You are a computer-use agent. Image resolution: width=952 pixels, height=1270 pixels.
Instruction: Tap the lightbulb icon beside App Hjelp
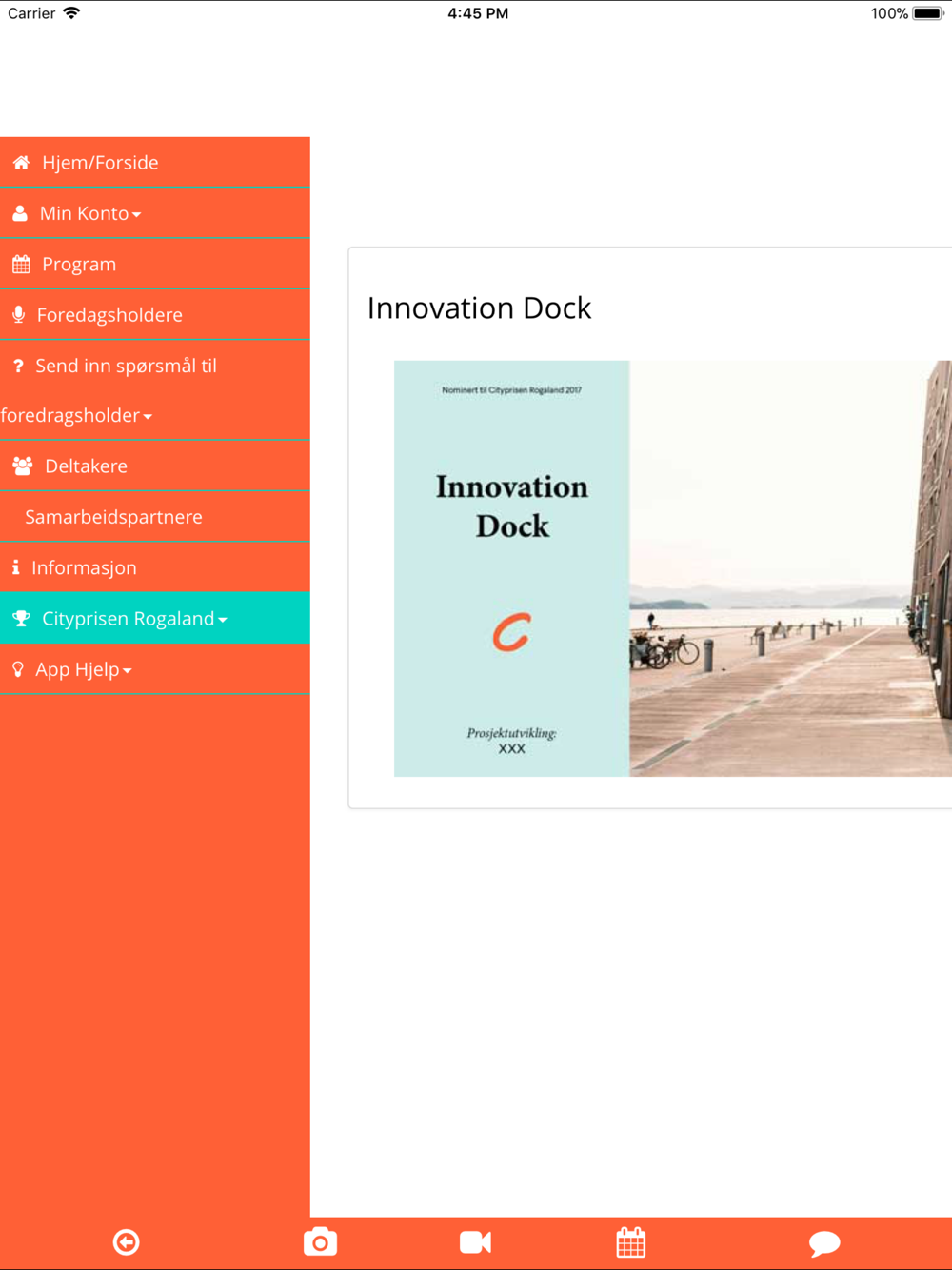click(18, 669)
